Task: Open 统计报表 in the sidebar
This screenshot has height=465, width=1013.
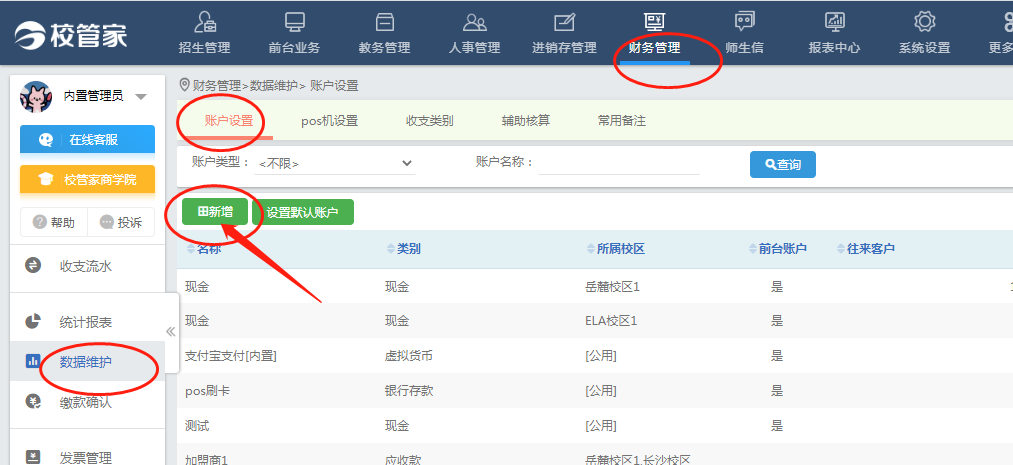Action: point(87,322)
